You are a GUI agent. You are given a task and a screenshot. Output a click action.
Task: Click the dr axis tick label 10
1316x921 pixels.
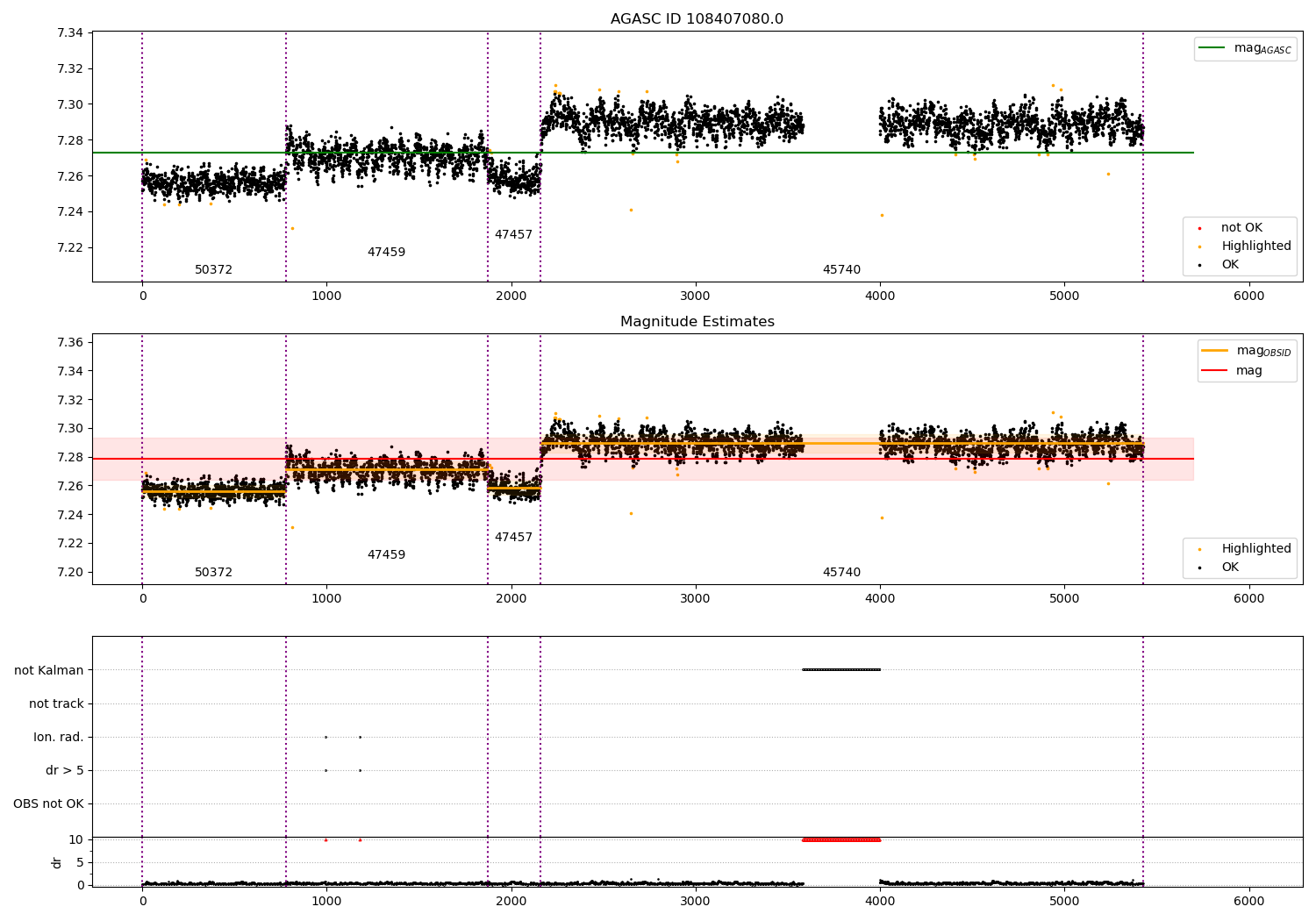click(x=76, y=839)
